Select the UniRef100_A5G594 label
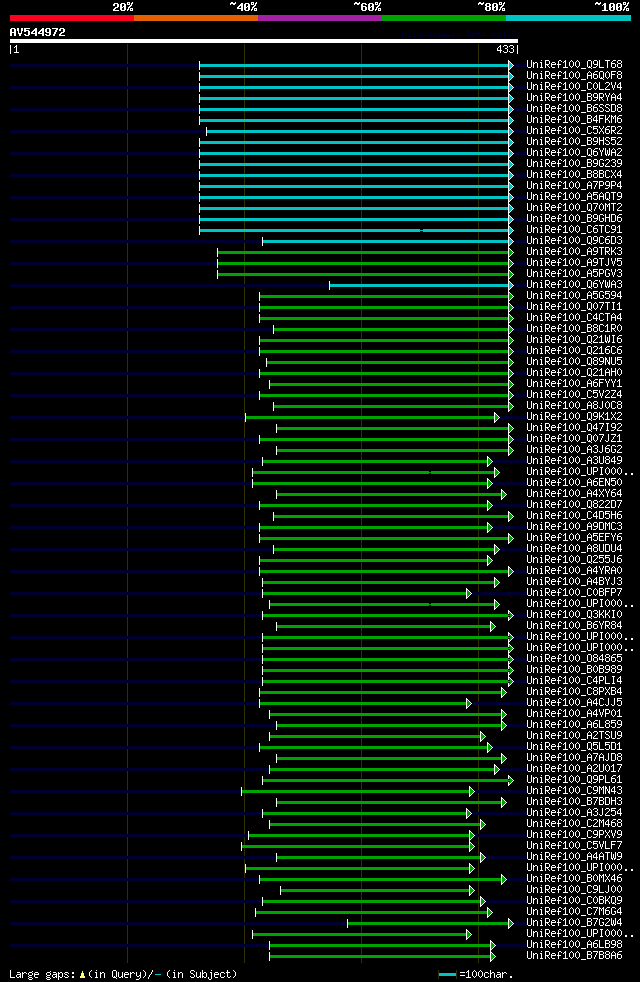The height and width of the screenshot is (982, 640). (x=574, y=296)
